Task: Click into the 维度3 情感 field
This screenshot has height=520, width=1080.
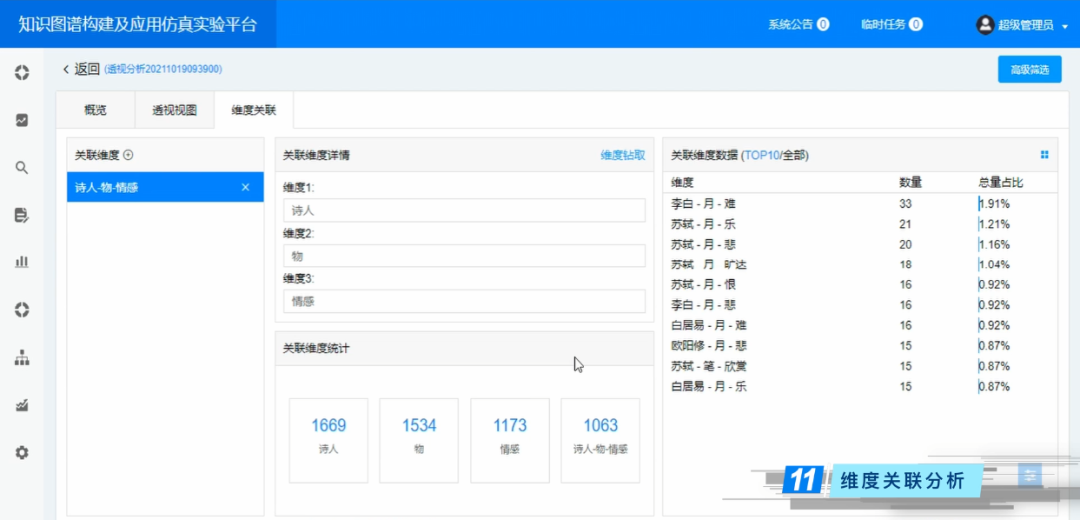Action: point(464,301)
